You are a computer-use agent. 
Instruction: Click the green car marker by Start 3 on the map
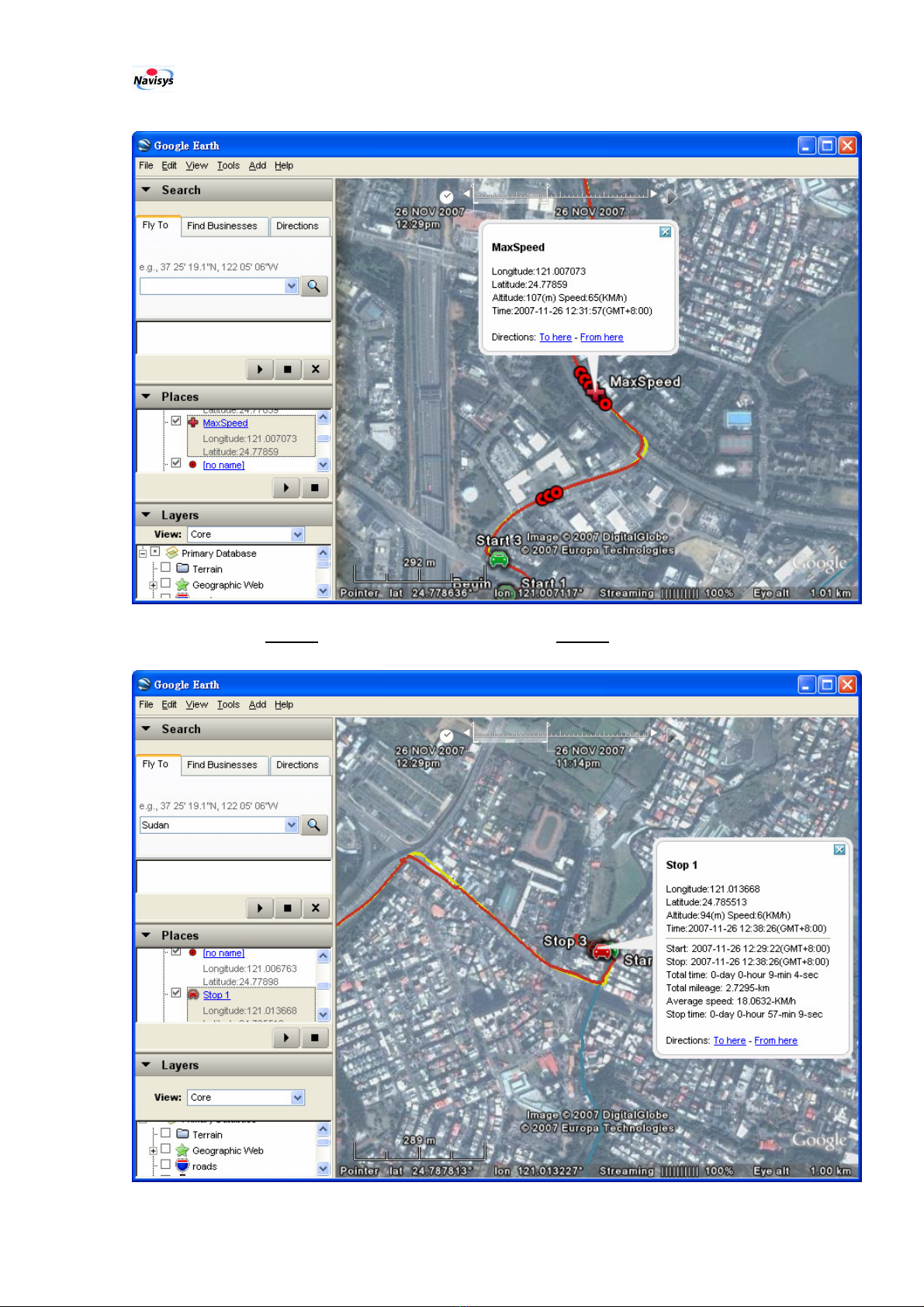point(498,558)
